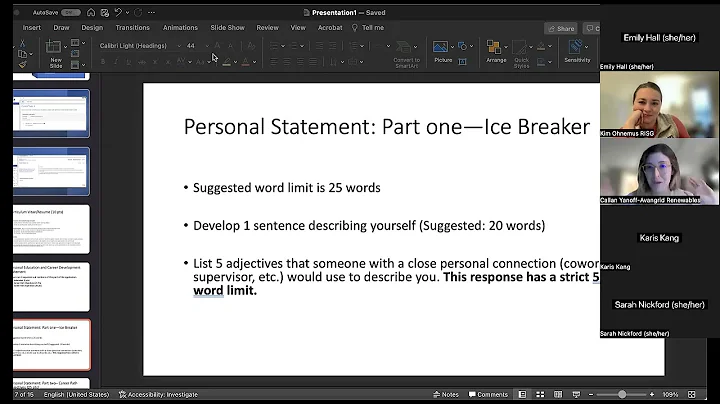Viewport: 720px width, 404px height.
Task: Insert a Picture using the Picture icon
Action: [440, 47]
